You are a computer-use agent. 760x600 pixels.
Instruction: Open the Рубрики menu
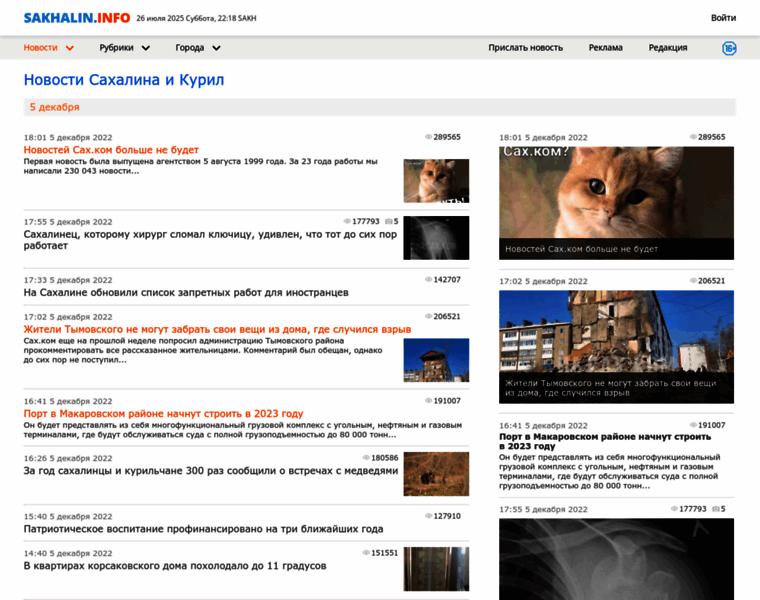[116, 47]
